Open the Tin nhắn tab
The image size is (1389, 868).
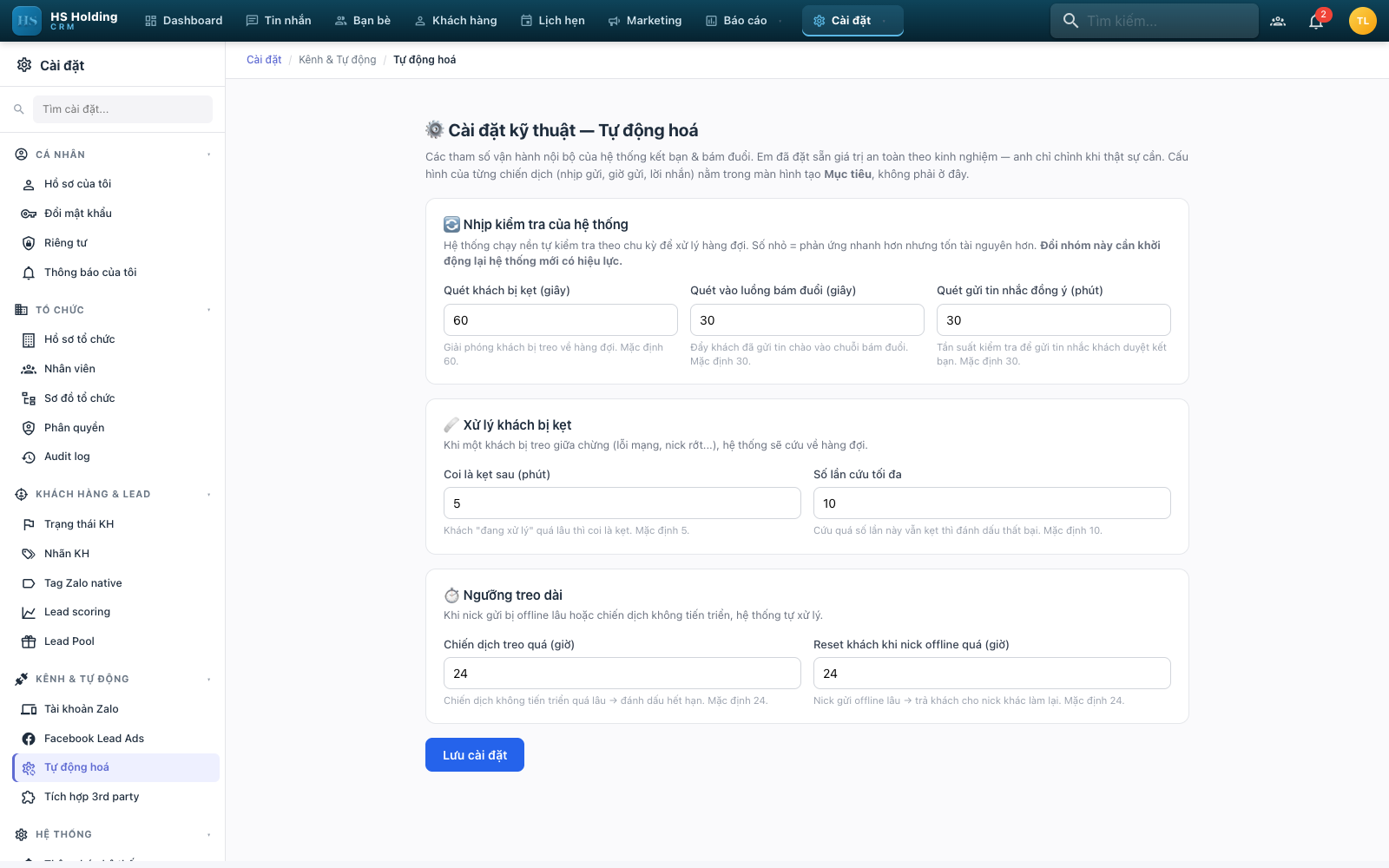(279, 21)
